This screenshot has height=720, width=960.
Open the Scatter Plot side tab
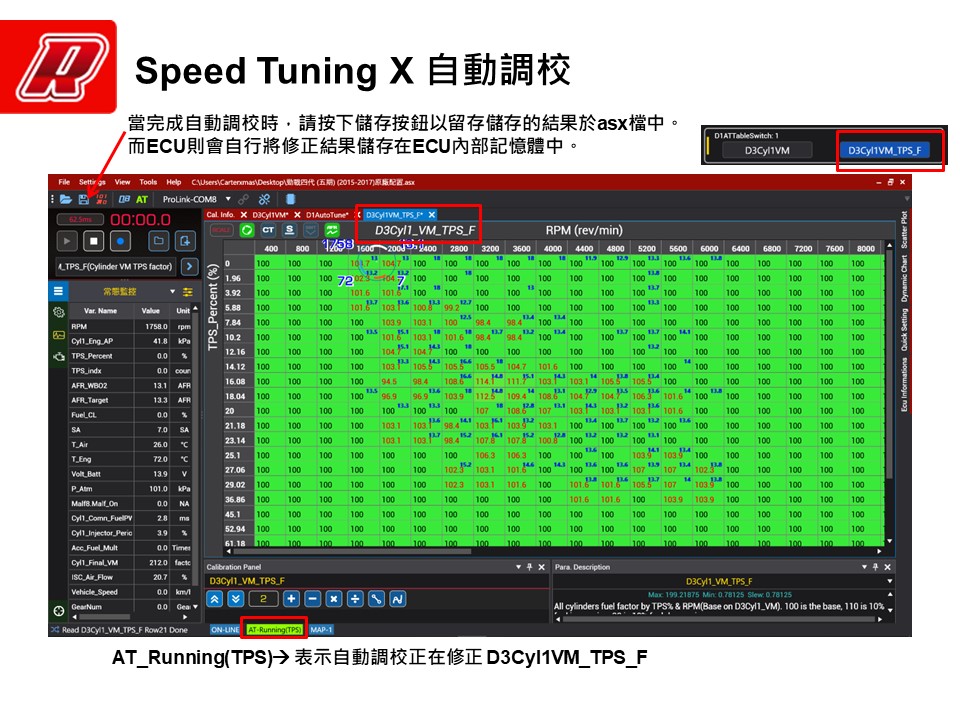pos(904,230)
